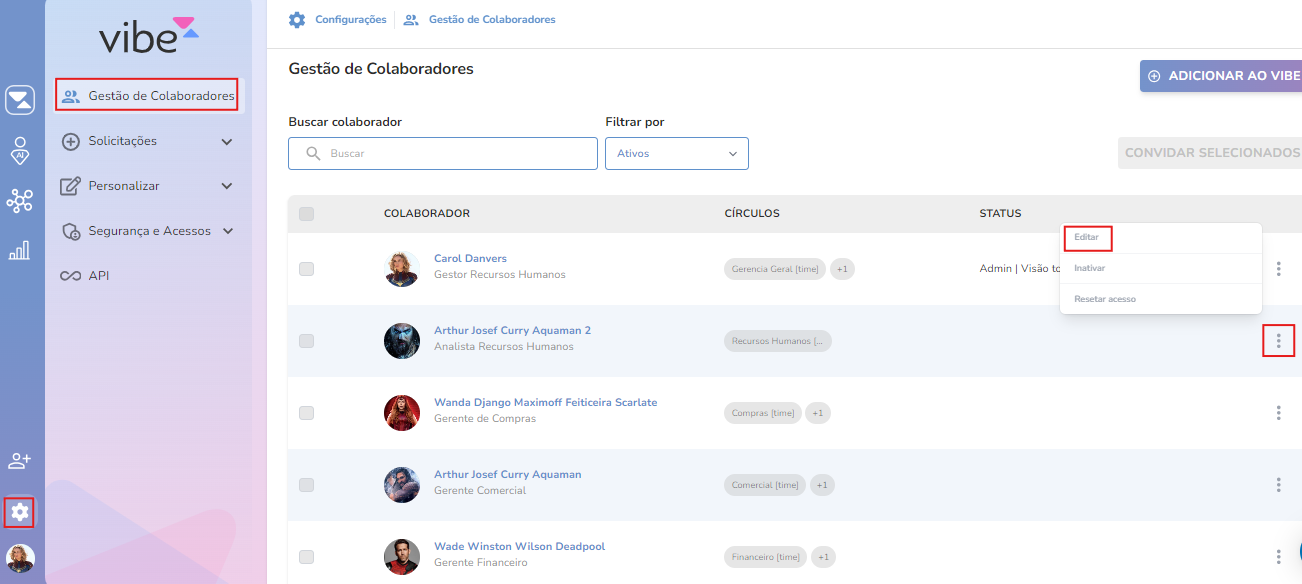Tick the select-all checkbox in the table header
The height and width of the screenshot is (584, 1302).
point(306,213)
